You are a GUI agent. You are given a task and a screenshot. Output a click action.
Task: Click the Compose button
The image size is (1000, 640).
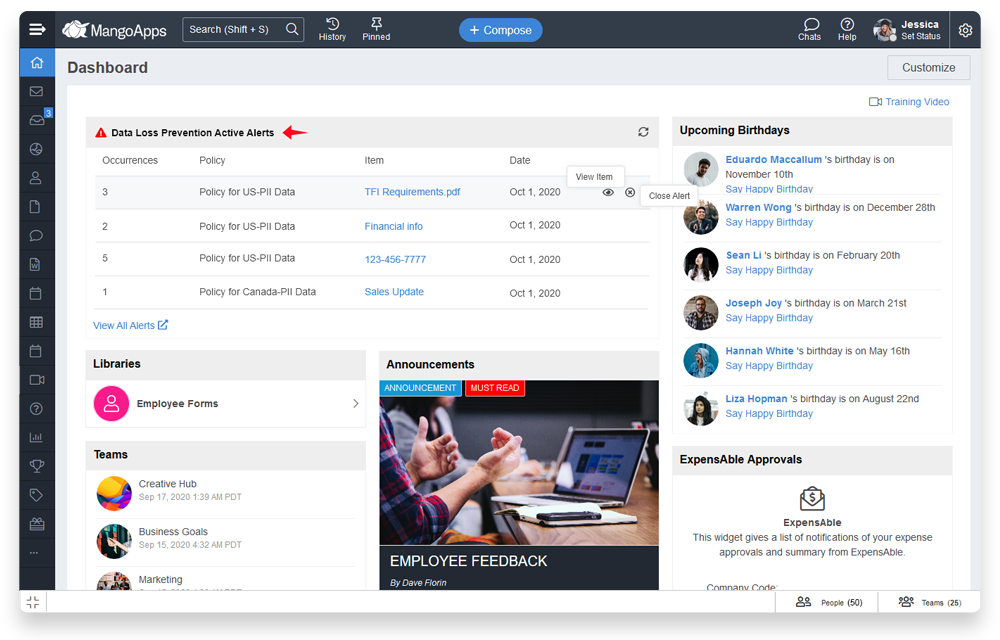tap(501, 30)
